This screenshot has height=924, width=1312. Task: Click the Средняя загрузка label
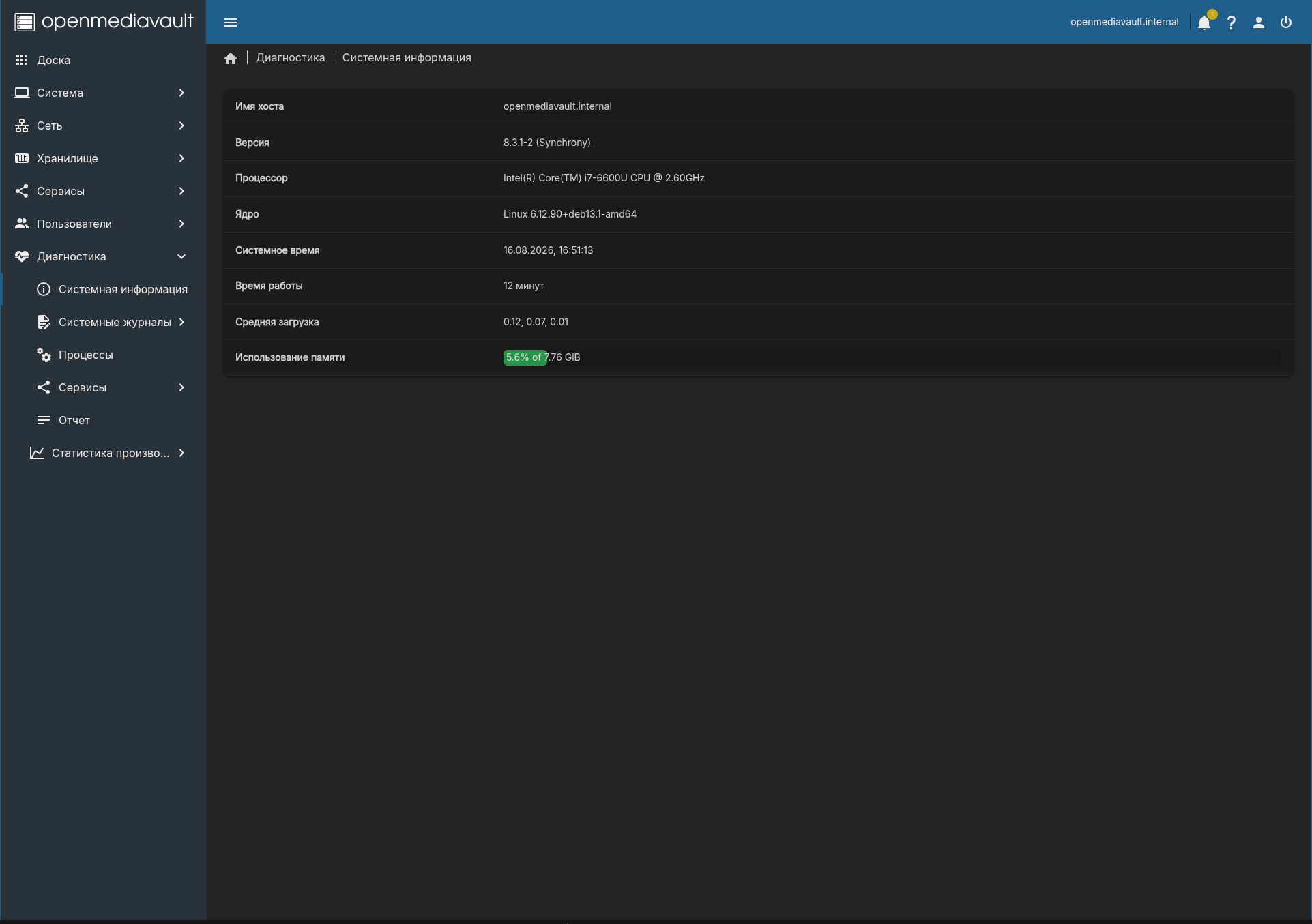277,322
